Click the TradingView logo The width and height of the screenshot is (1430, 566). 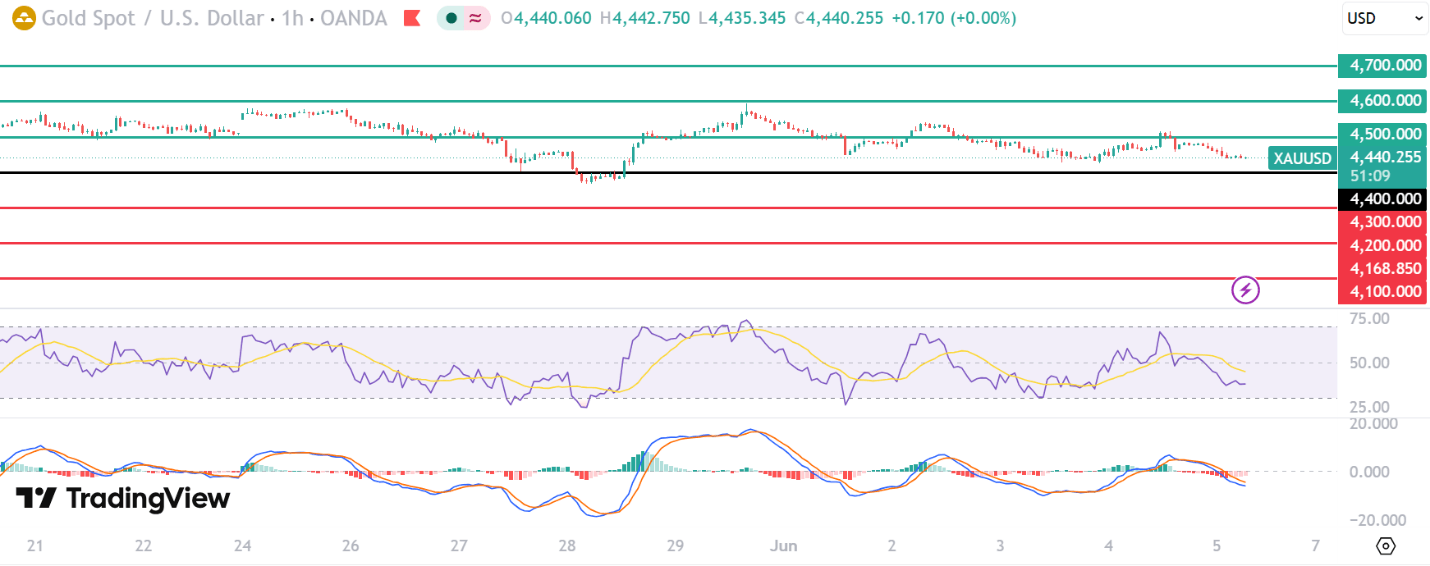124,498
